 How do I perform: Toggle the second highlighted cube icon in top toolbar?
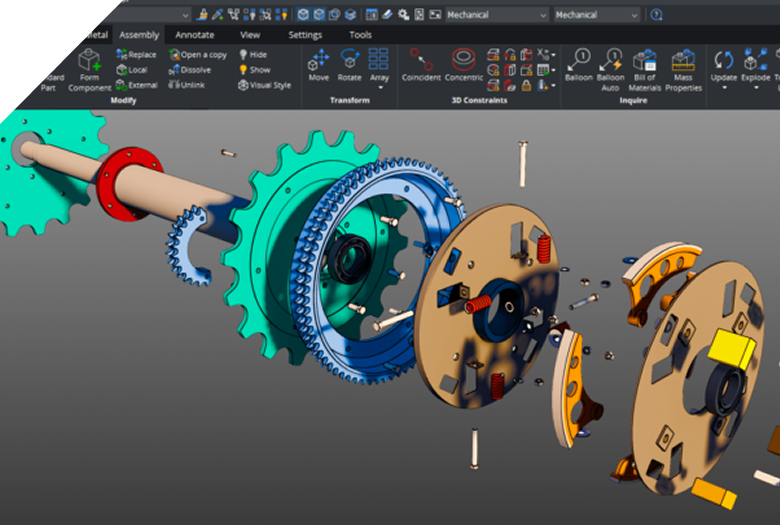pyautogui.click(x=319, y=14)
